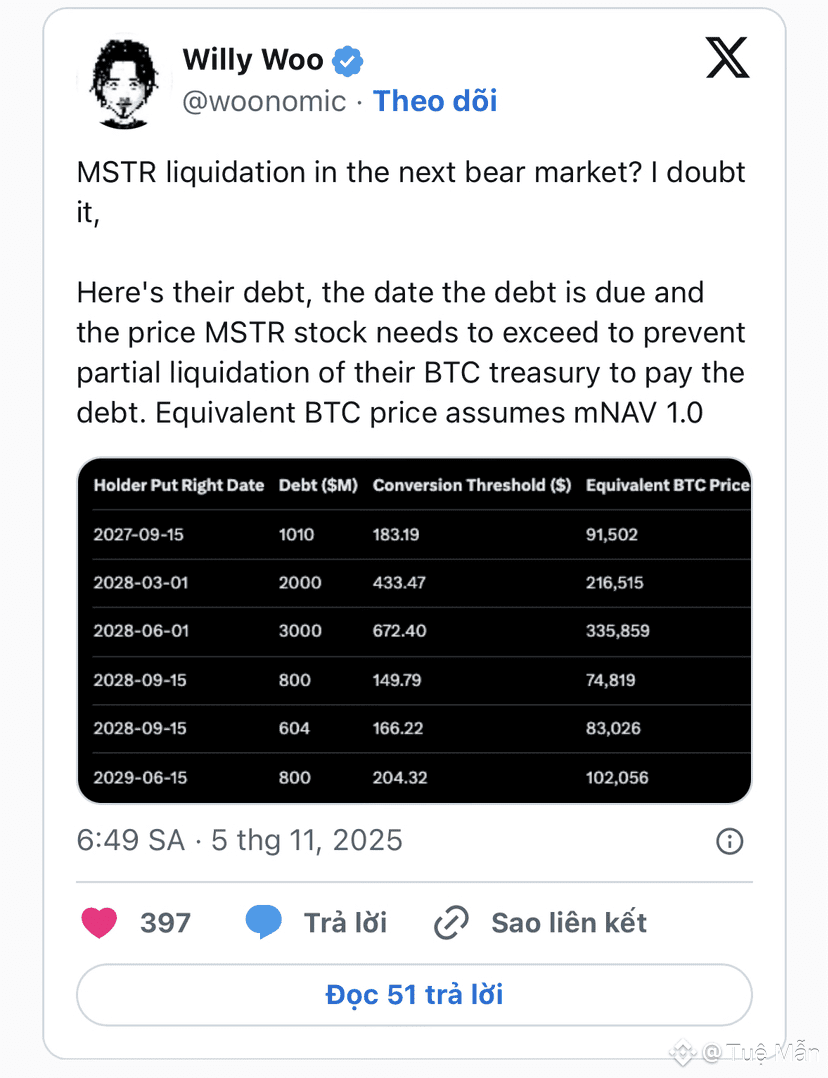The image size is (828, 1078).
Task: Click the Willy Woo display name
Action: tap(253, 60)
